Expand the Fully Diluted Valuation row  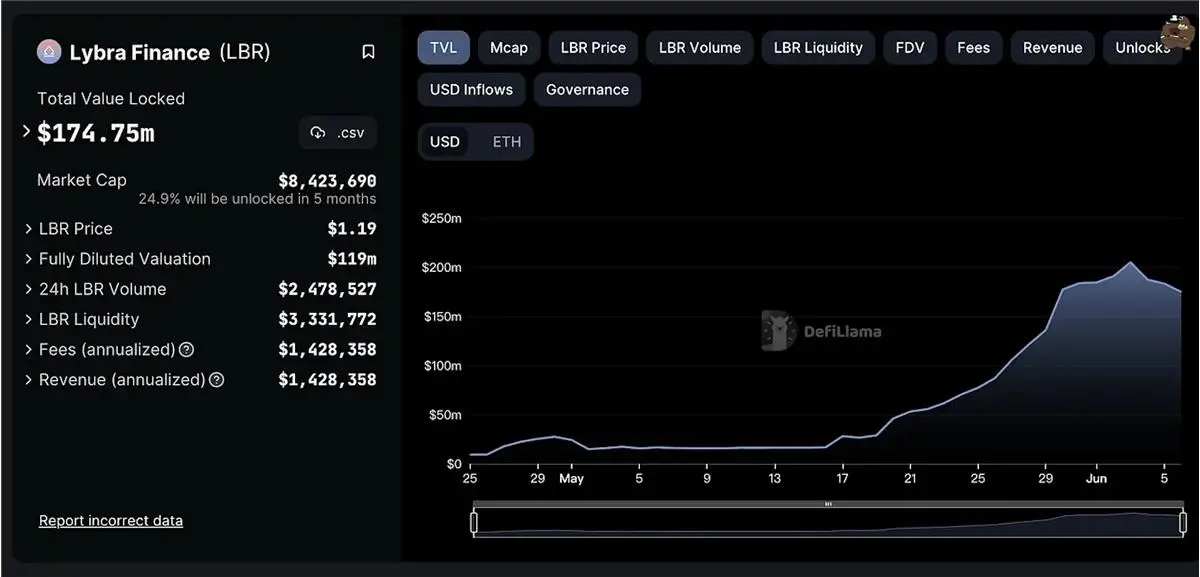click(29, 259)
